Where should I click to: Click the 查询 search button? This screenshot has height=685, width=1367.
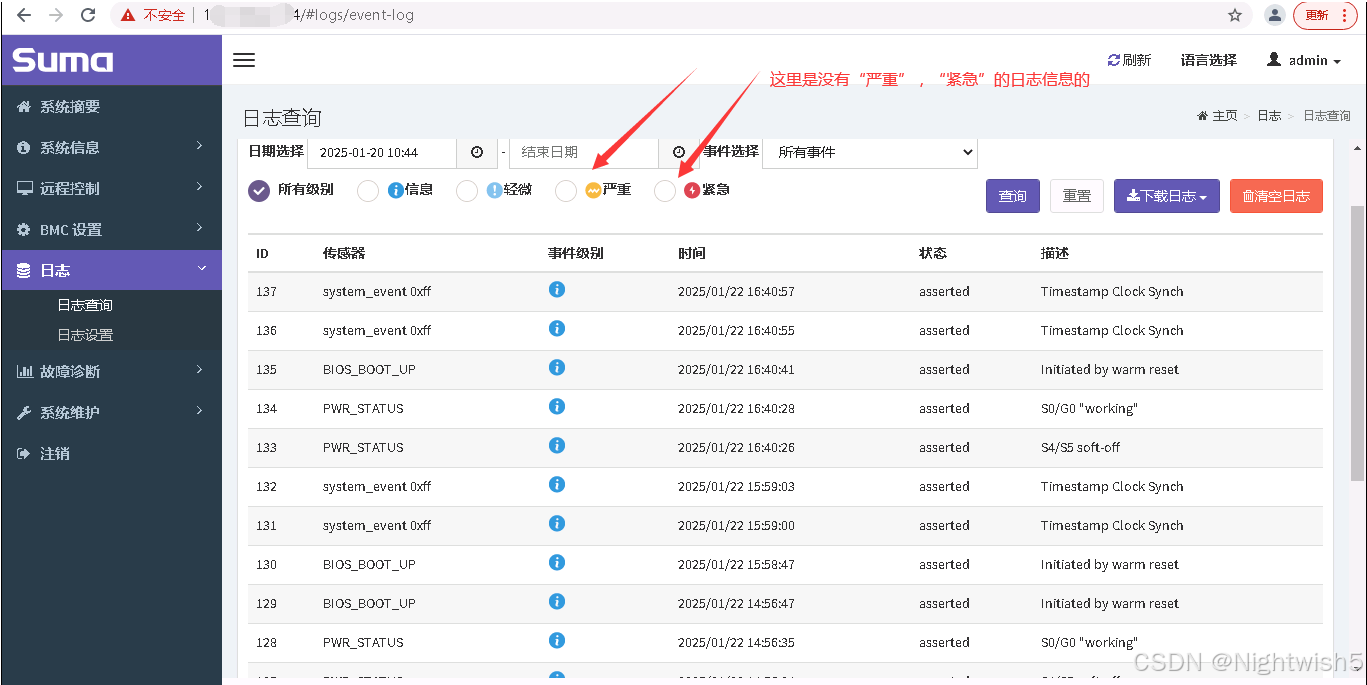click(x=1013, y=196)
